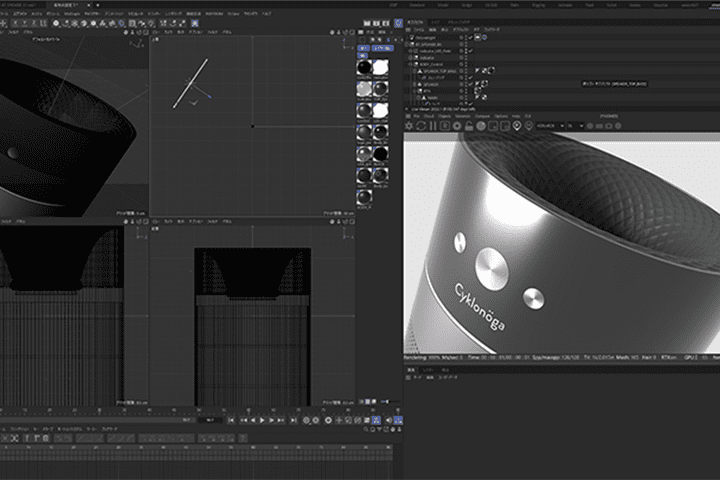Open the Live Viewer File menu
Image resolution: width=720 pixels, height=480 pixels.
(416, 116)
